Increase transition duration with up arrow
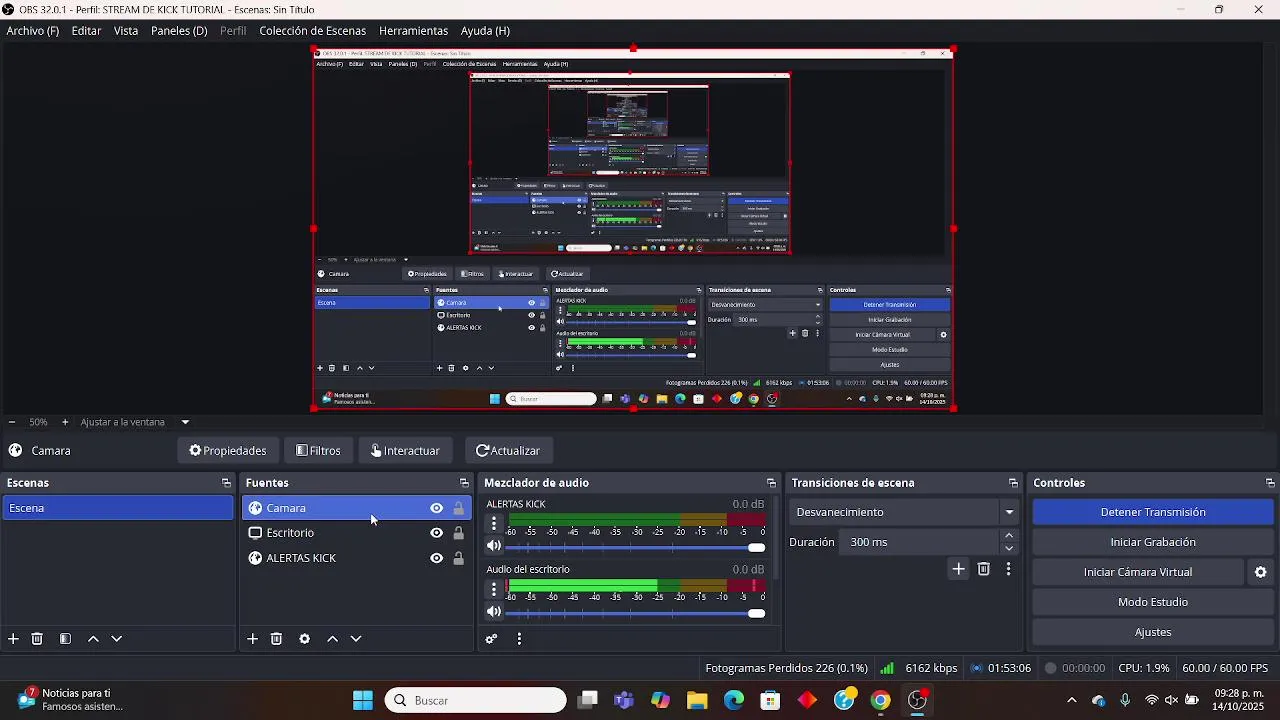 (1009, 536)
